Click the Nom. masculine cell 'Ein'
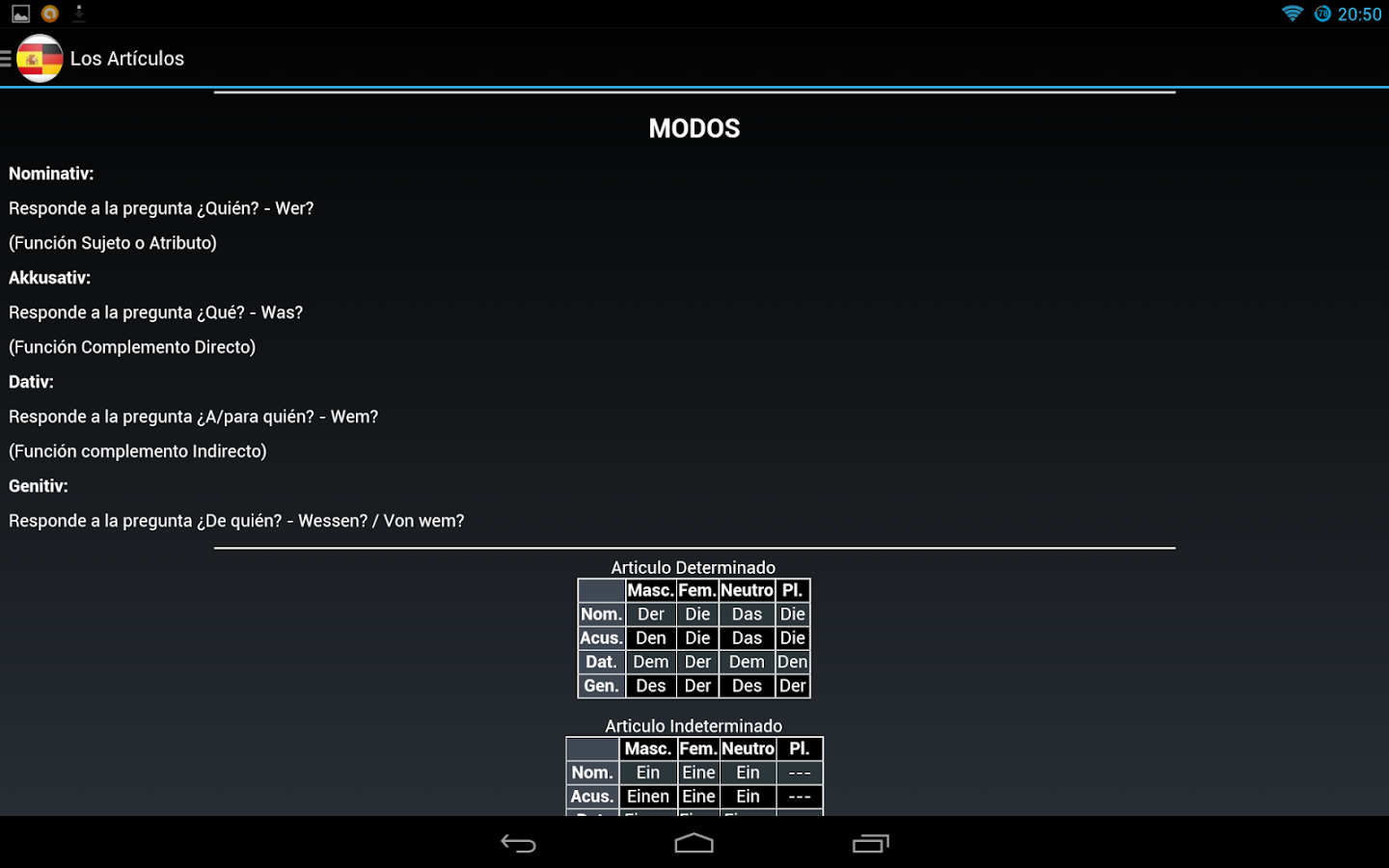The width and height of the screenshot is (1389, 868). pos(647,773)
